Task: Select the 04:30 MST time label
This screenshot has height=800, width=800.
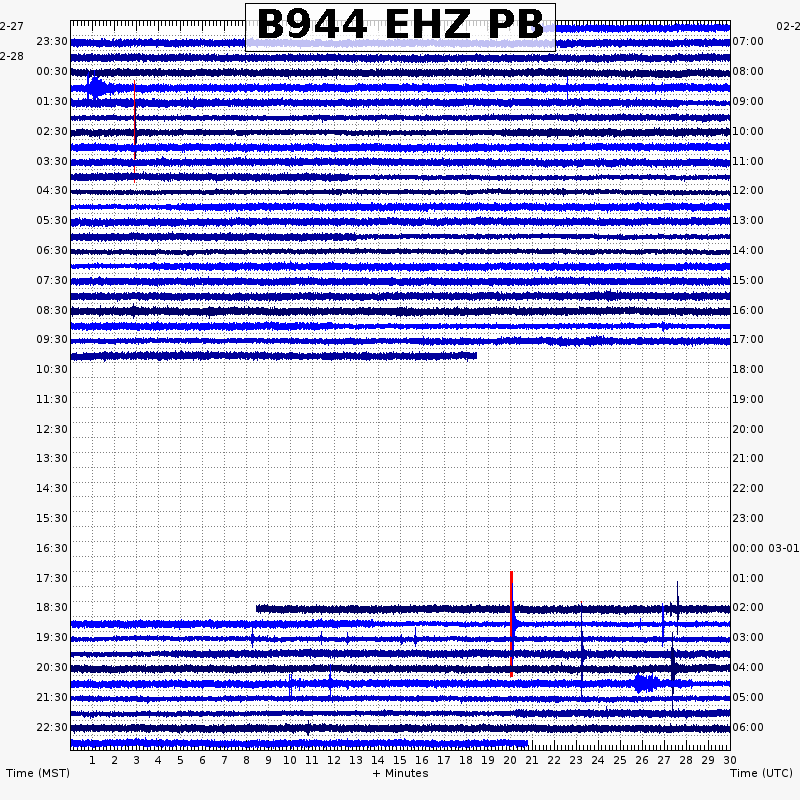Action: pyautogui.click(x=52, y=191)
